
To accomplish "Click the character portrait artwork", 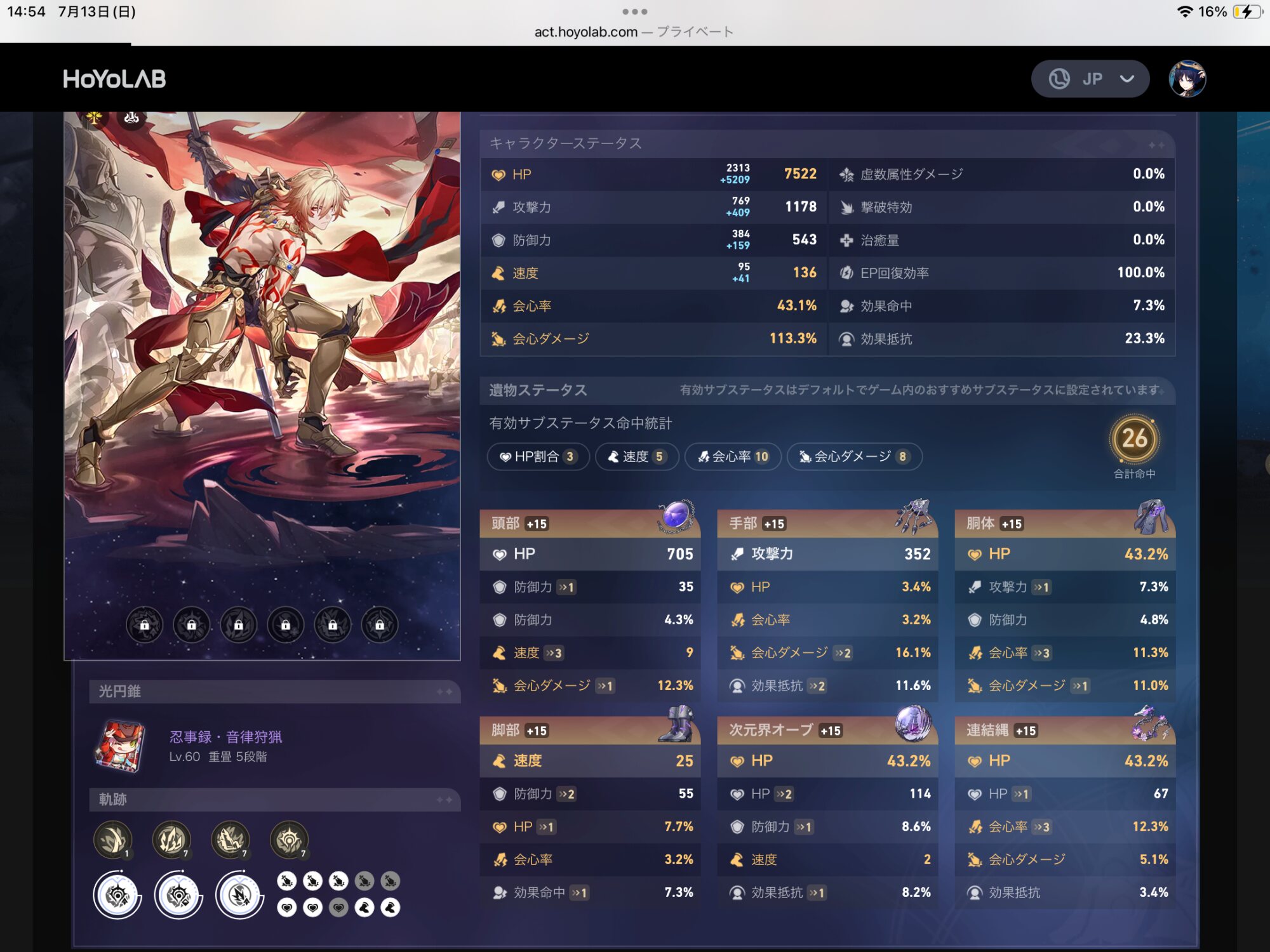I will tap(262, 386).
